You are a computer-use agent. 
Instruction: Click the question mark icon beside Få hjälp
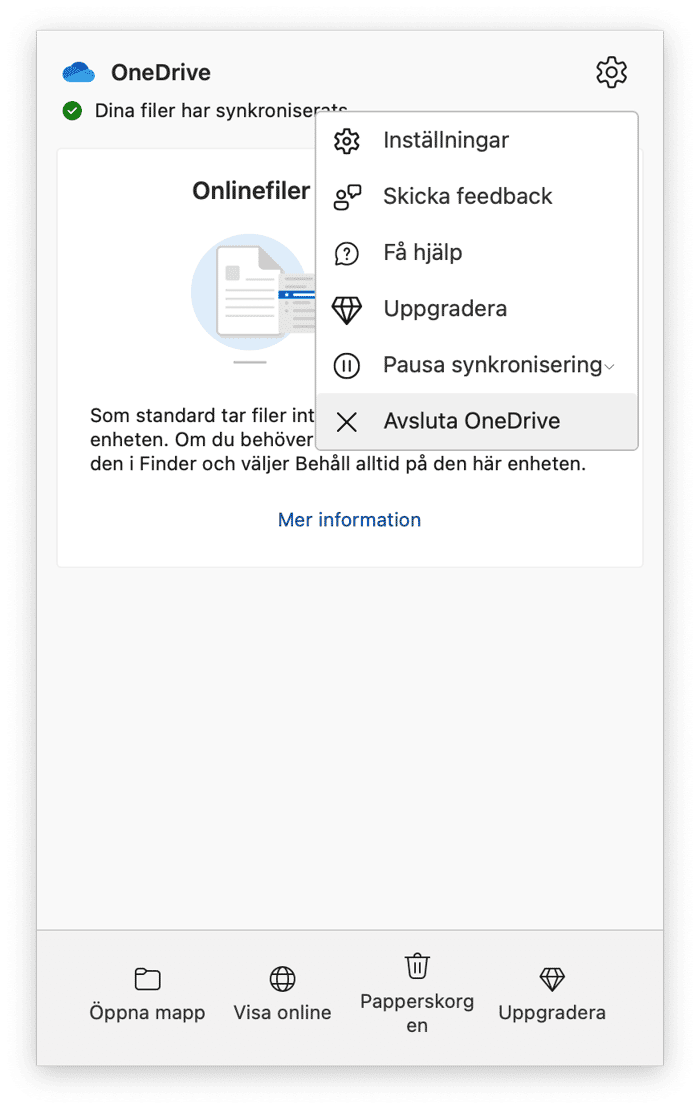tap(346, 253)
